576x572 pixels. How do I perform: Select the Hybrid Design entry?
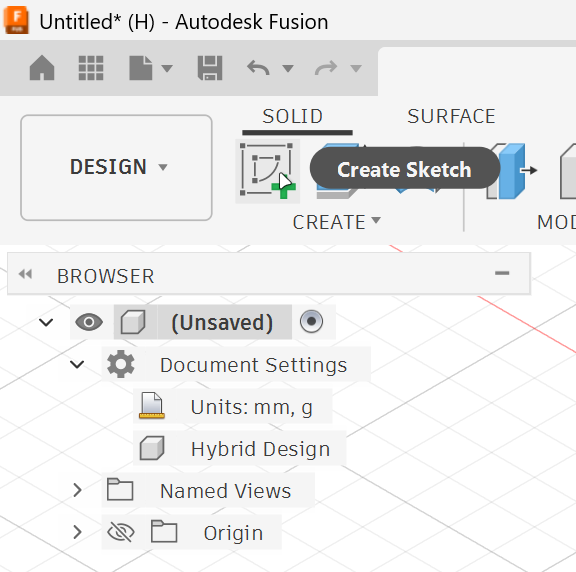click(x=260, y=449)
